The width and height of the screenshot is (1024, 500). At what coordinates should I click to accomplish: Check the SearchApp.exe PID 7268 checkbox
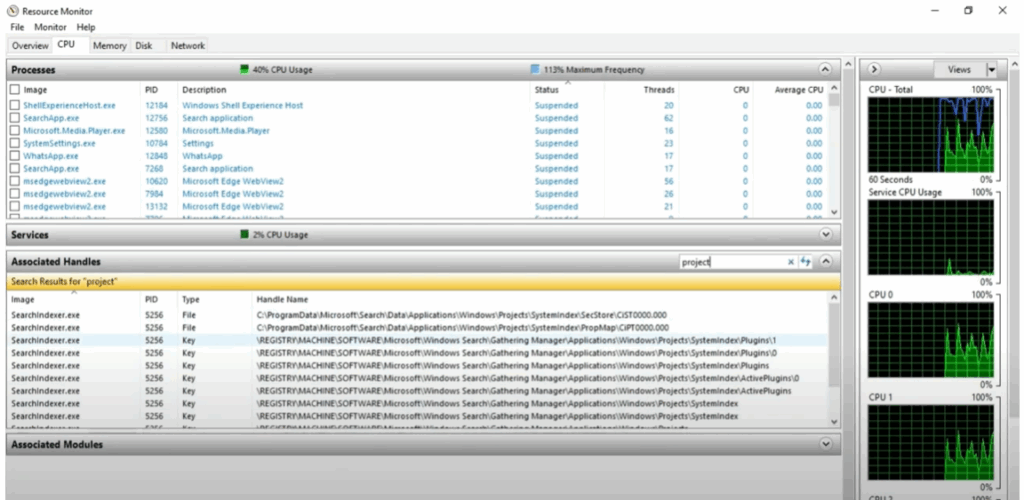[x=15, y=168]
